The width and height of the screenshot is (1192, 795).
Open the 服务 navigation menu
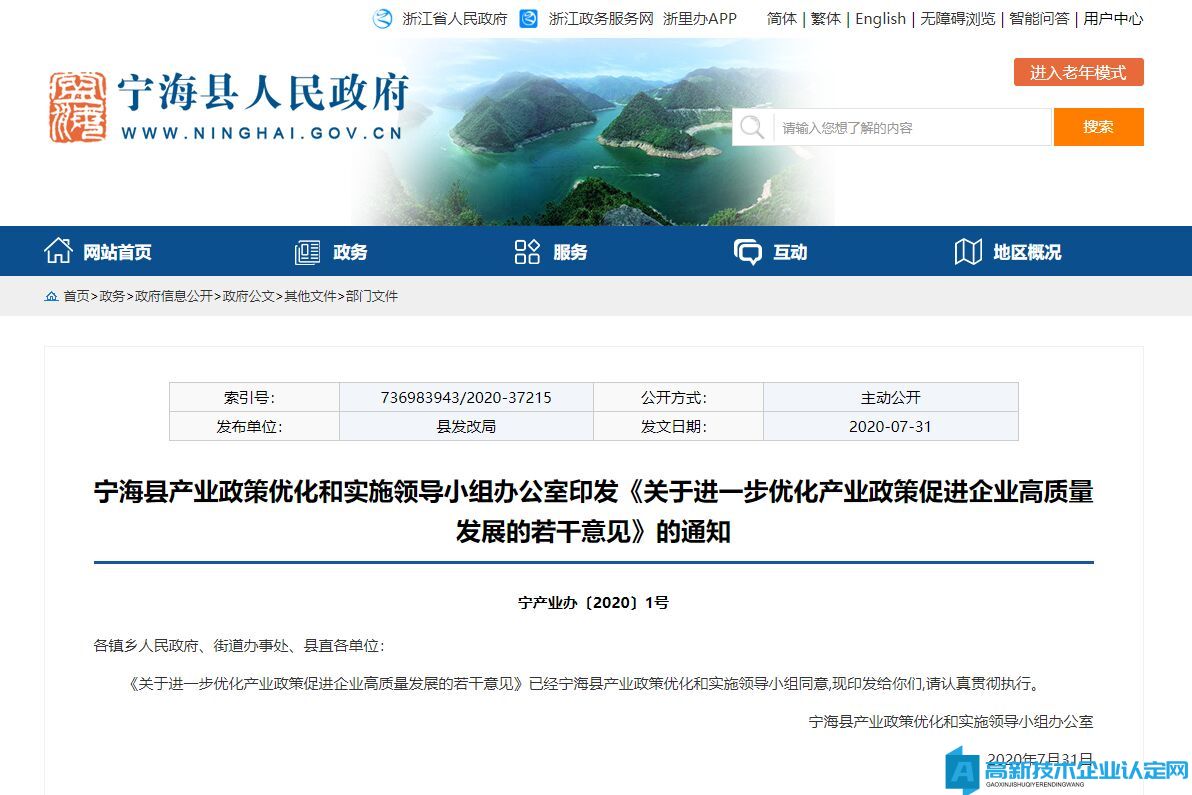(x=570, y=252)
